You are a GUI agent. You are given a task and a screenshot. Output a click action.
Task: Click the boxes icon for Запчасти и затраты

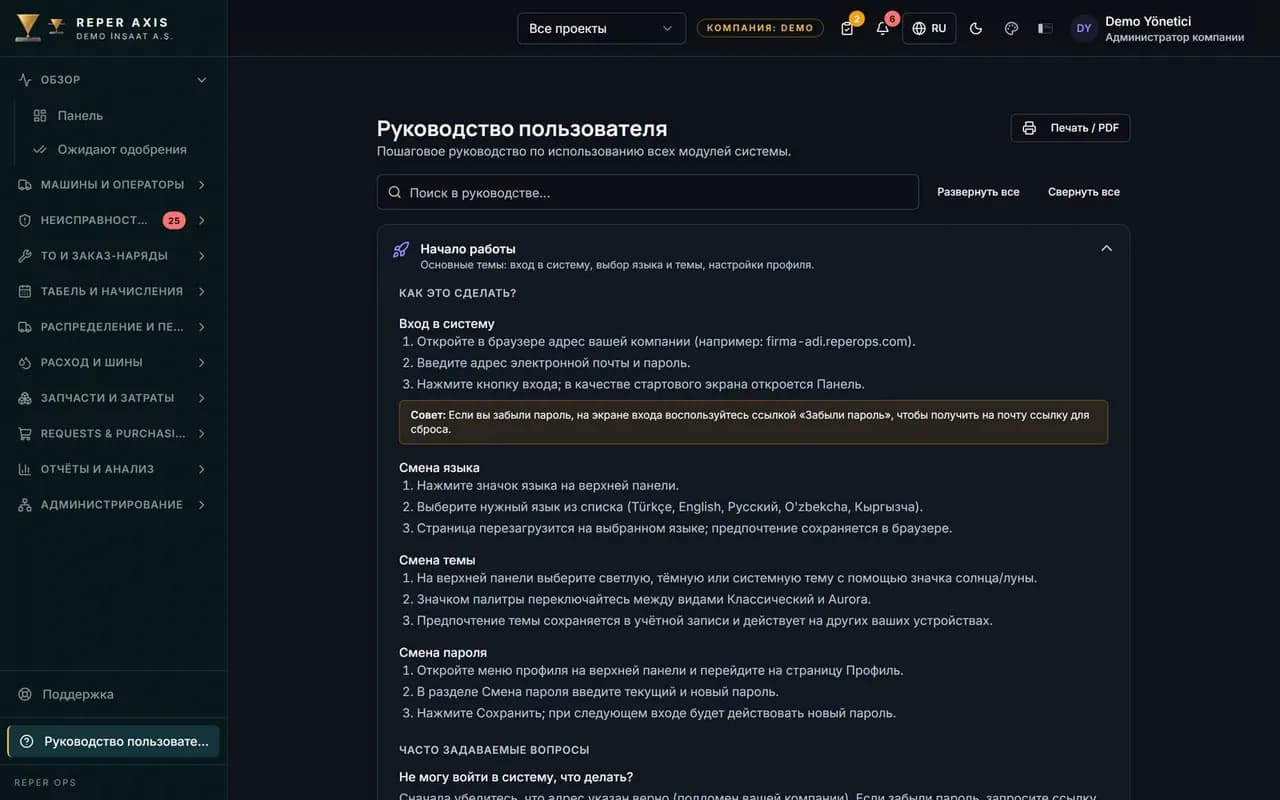(25, 398)
